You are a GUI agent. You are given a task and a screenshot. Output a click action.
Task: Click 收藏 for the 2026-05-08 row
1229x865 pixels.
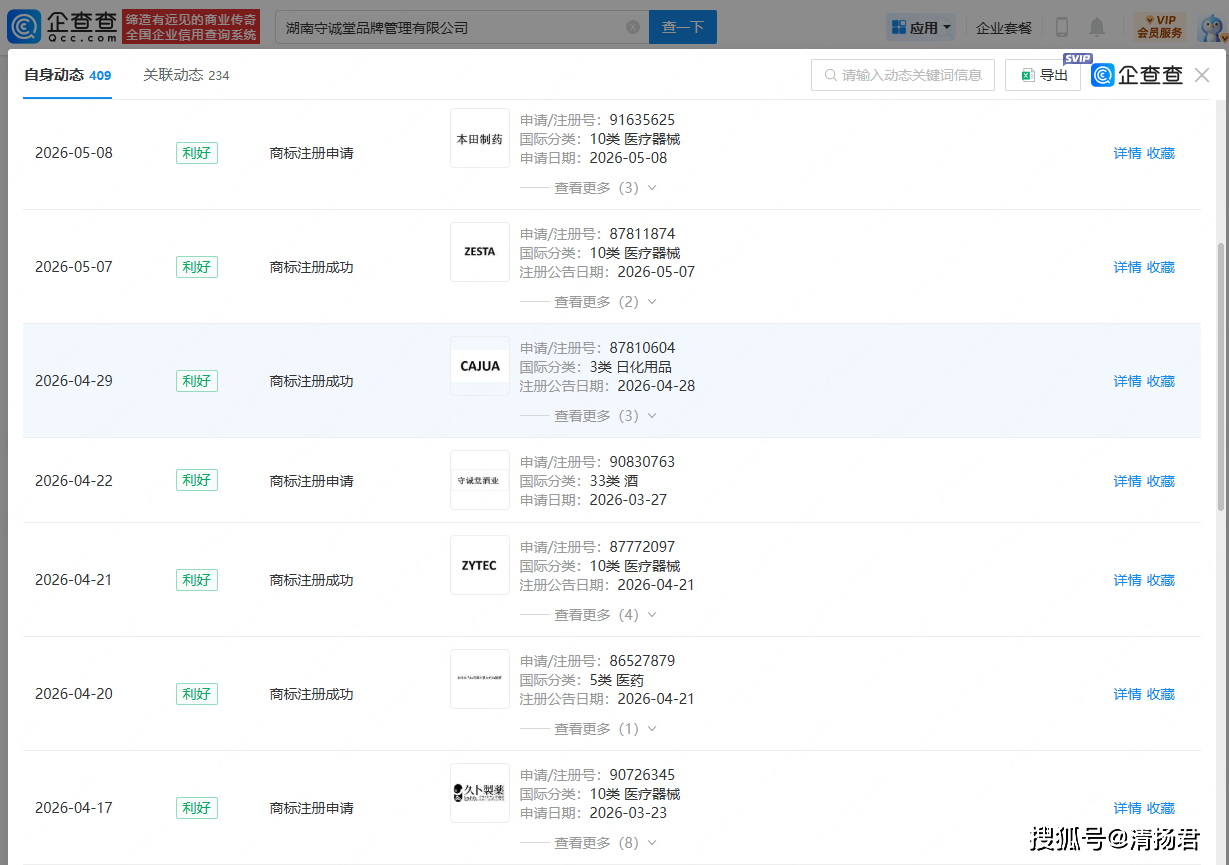[1161, 153]
